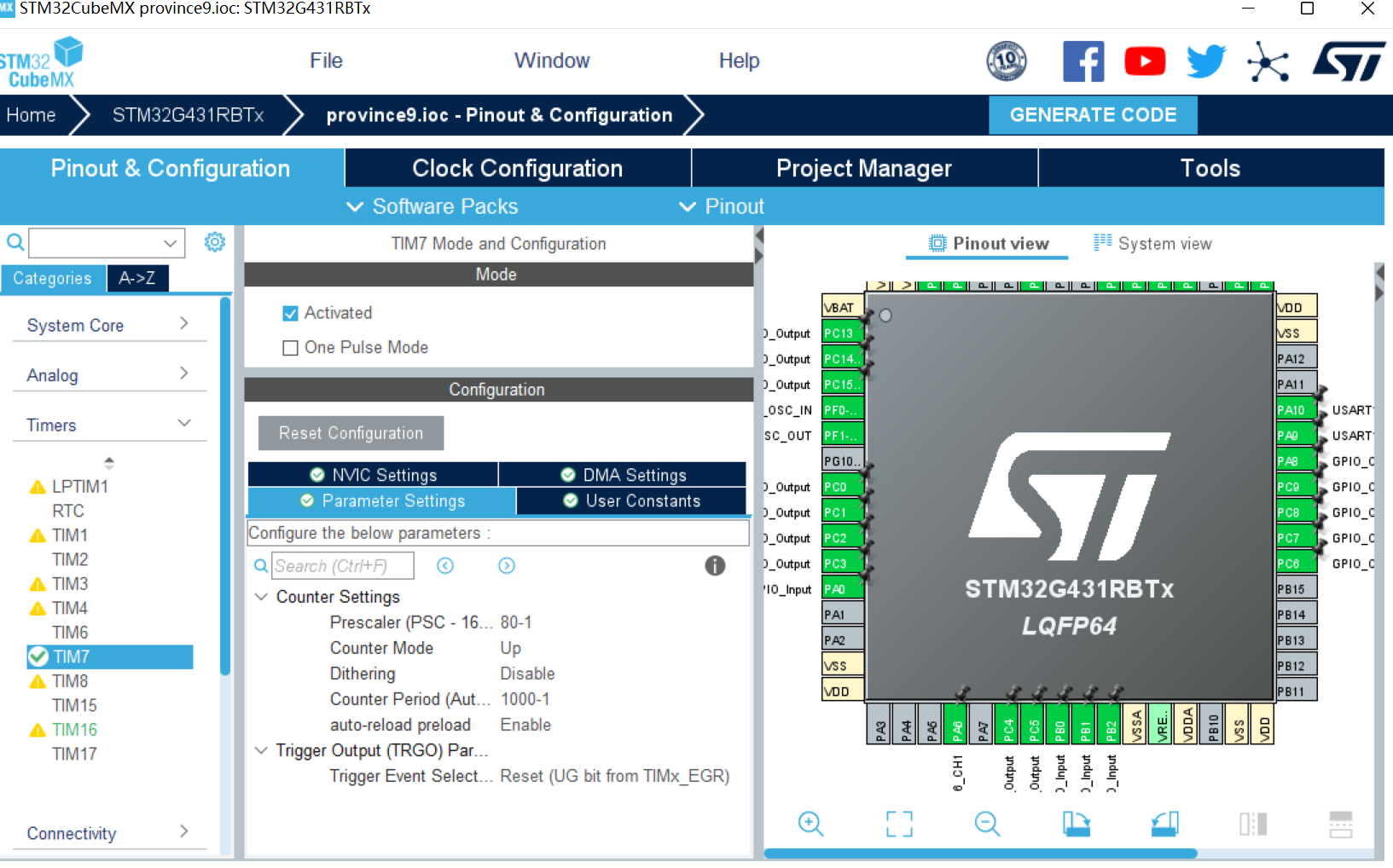
Task: Open the User Constants tab
Action: coord(631,501)
